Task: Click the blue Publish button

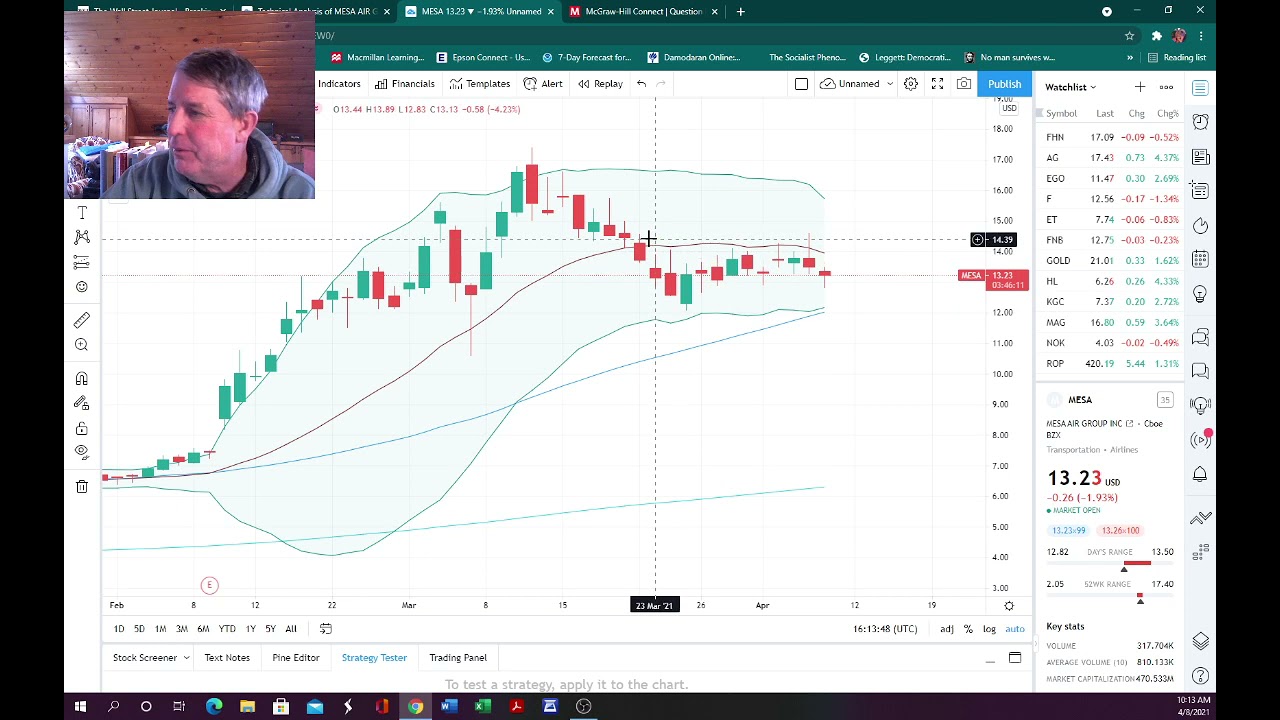Action: (1004, 84)
